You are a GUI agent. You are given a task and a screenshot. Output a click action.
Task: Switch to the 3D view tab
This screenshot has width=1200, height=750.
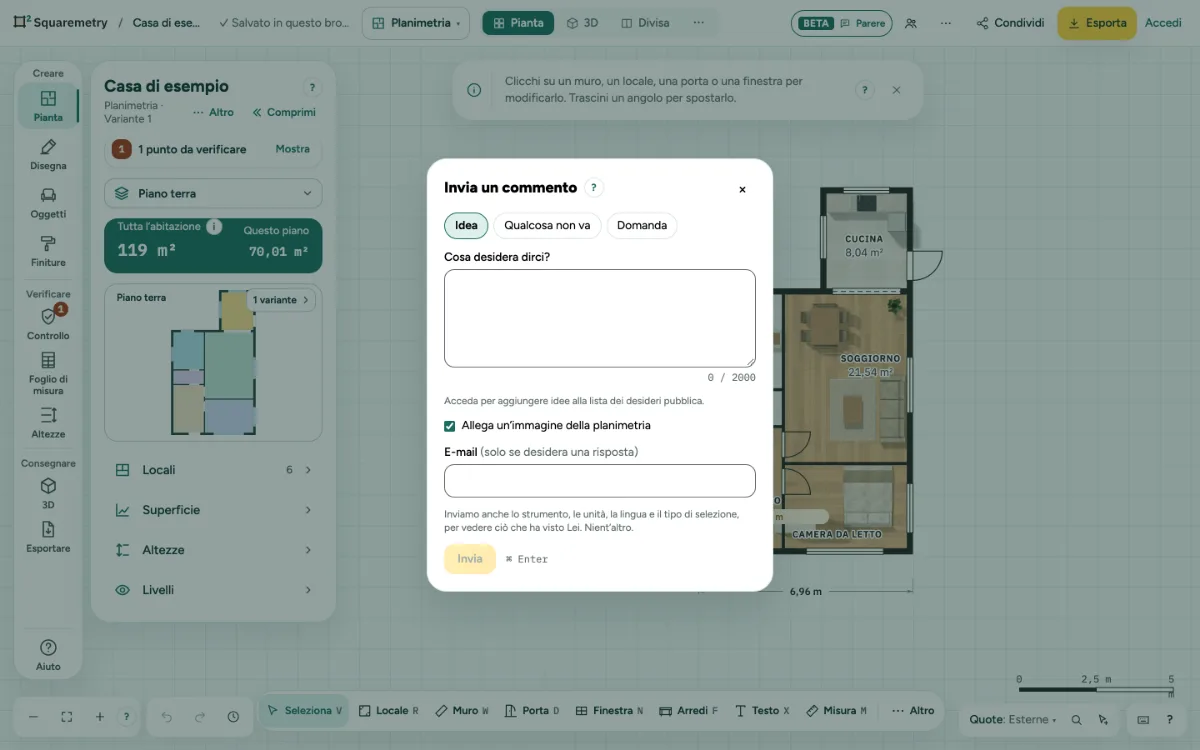click(x=582, y=23)
